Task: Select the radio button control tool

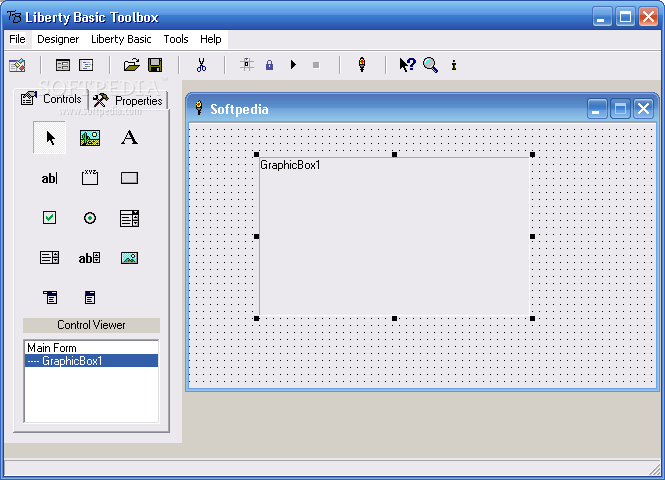Action: tap(89, 218)
